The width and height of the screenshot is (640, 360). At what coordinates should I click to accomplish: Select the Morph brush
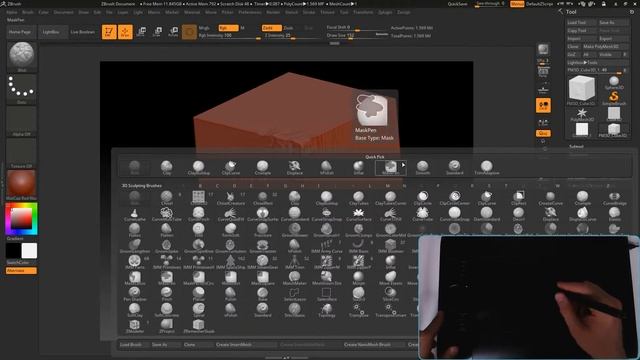(x=358, y=278)
